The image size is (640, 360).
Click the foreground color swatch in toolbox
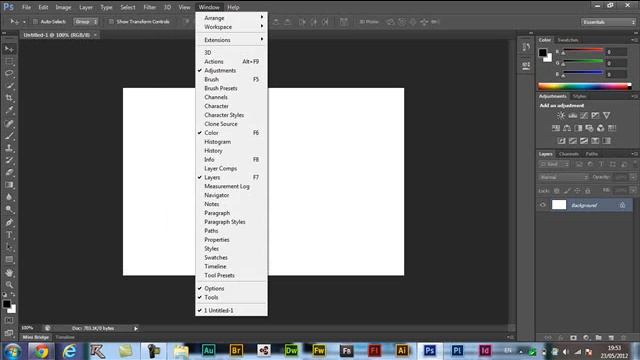7,304
